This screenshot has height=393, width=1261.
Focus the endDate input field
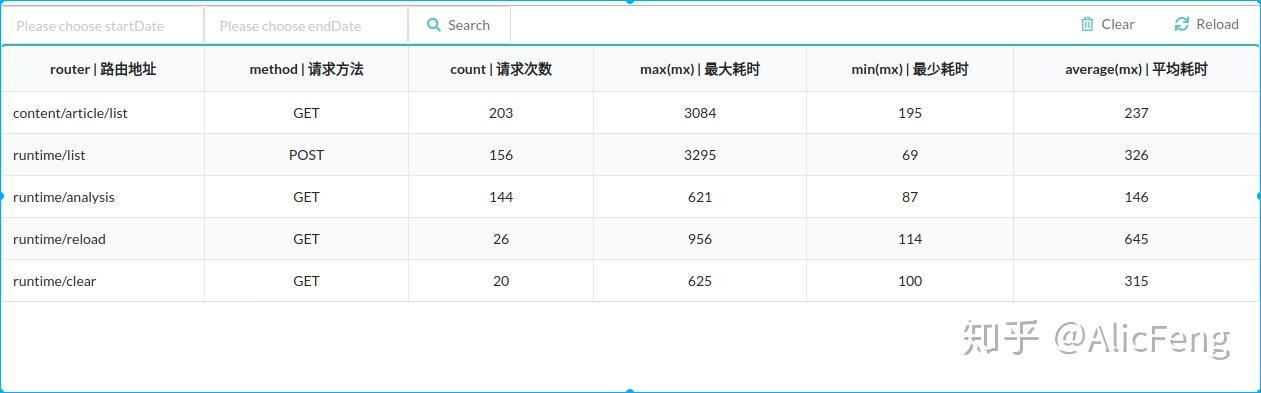[306, 25]
